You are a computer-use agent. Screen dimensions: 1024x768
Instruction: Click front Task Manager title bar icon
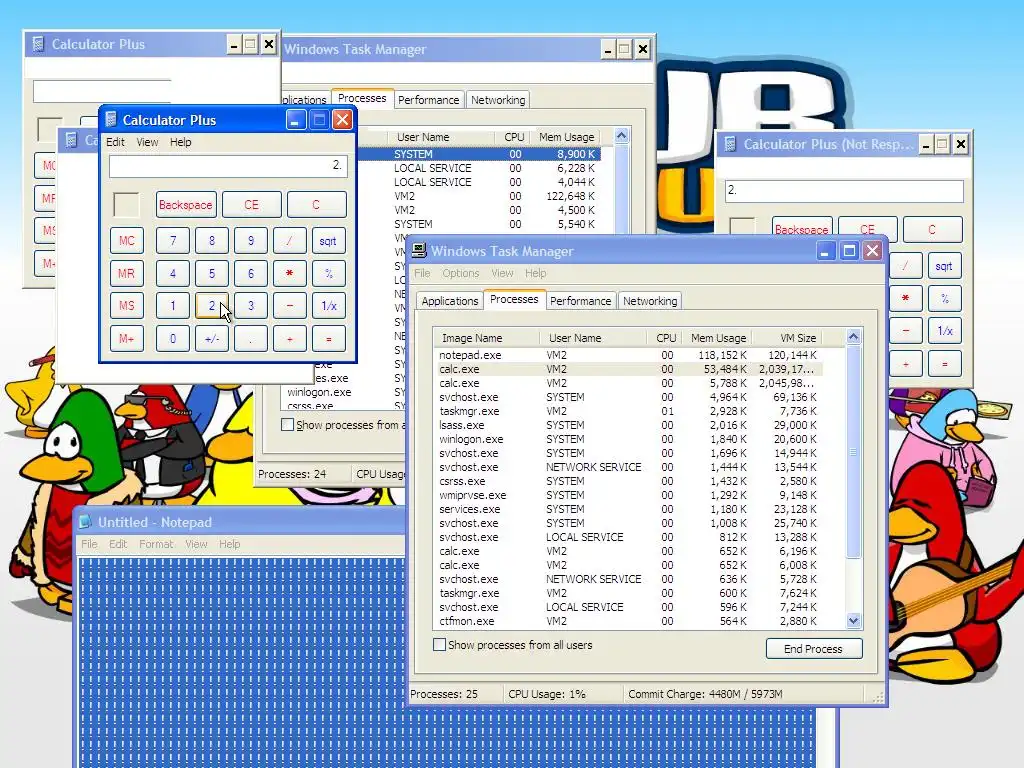(x=419, y=251)
